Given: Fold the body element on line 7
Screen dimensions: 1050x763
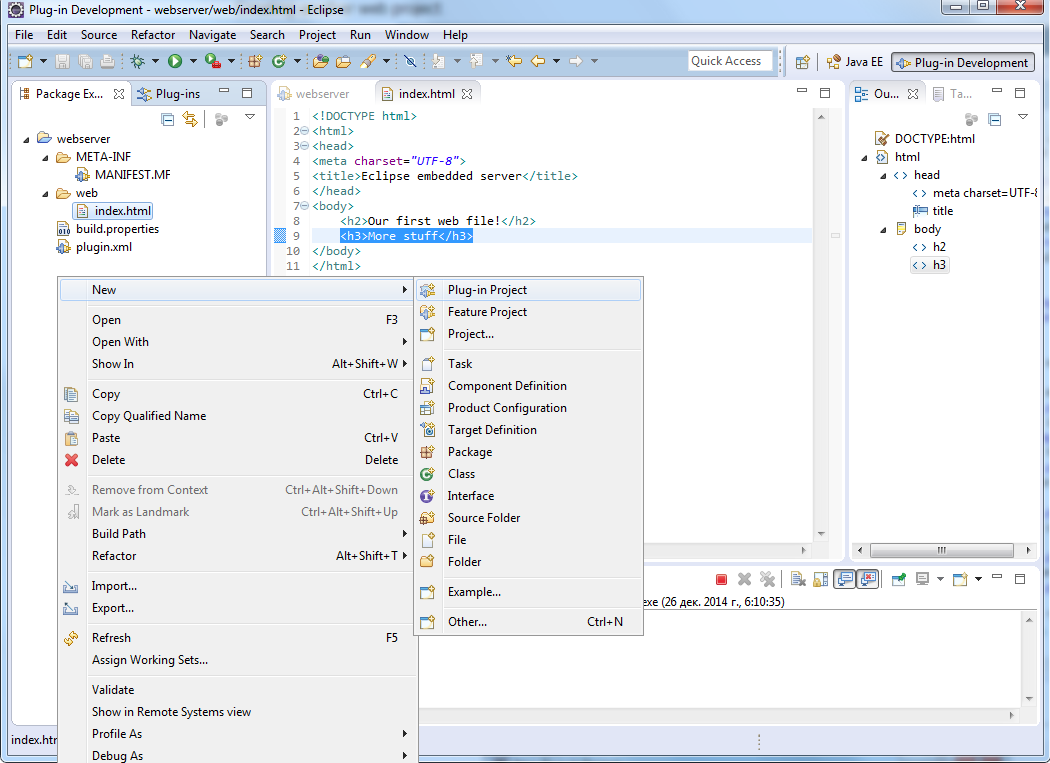Looking at the screenshot, I should coord(305,206).
